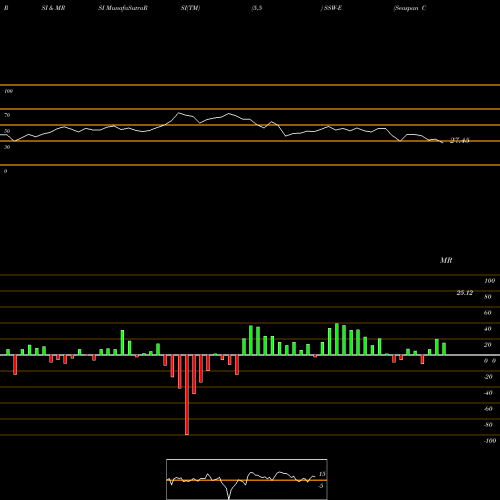Click the 40 axis label of MR chart
Viewport: 500px width, 500px height.
coord(487,329)
